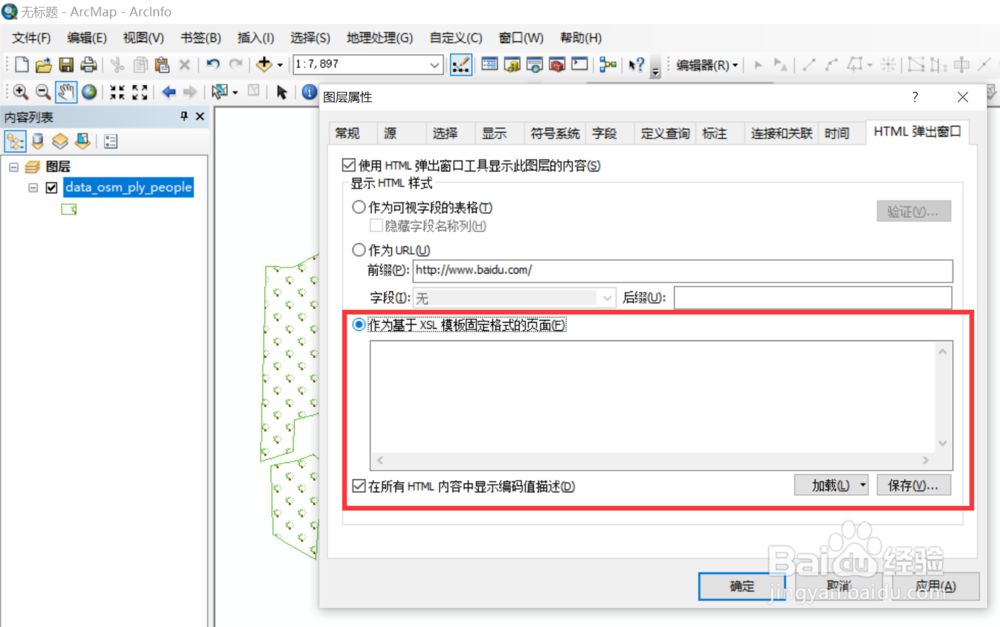Toggle visibility of data_osm_ply_people layer
Screen dimensions: 1000x627
click(x=52, y=187)
